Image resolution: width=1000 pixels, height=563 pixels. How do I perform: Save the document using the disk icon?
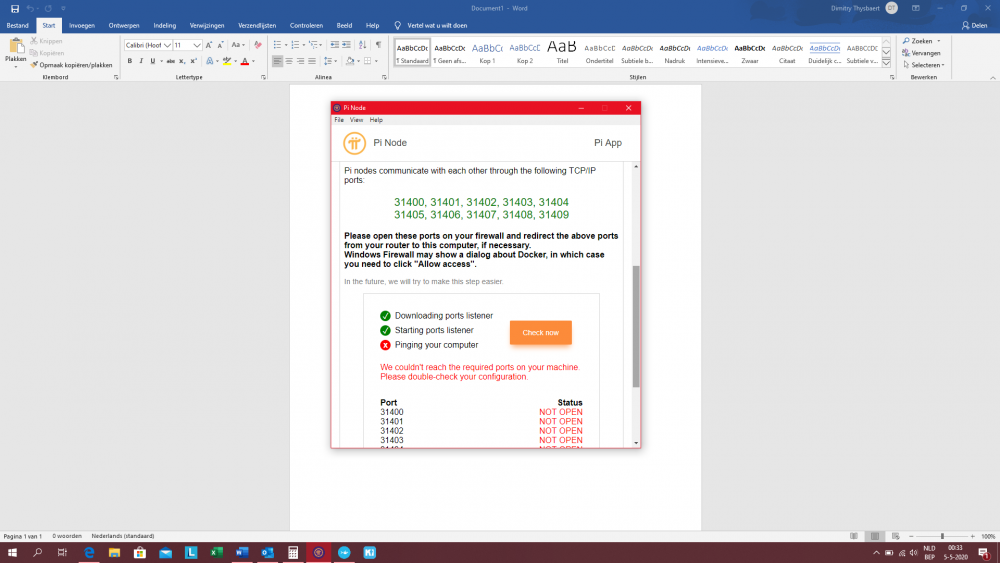(14, 8)
